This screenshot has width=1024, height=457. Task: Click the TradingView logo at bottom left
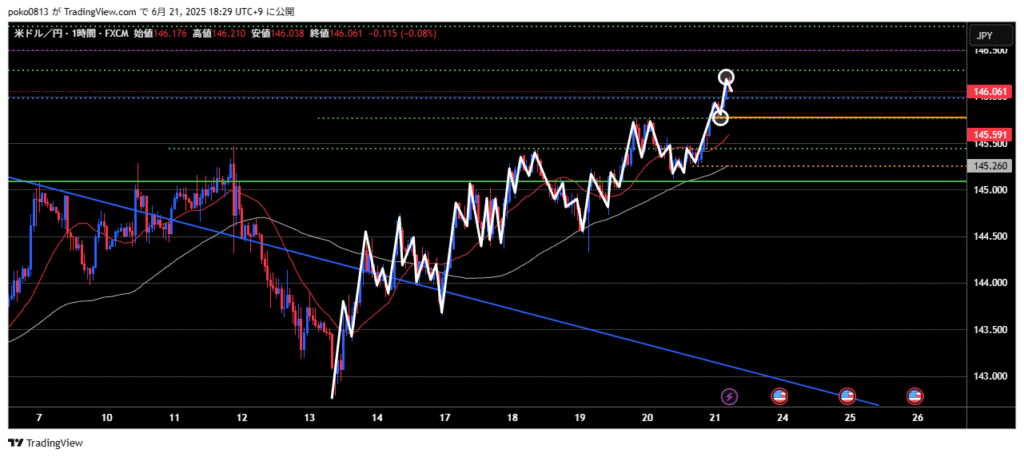click(47, 443)
